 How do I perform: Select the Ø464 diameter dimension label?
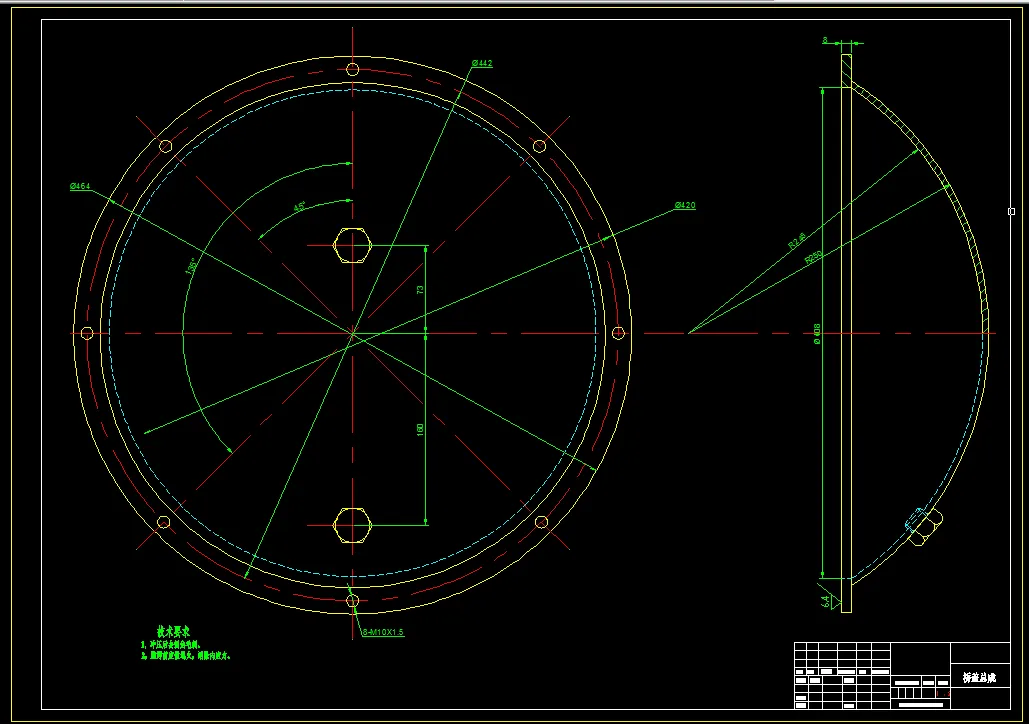[x=80, y=186]
